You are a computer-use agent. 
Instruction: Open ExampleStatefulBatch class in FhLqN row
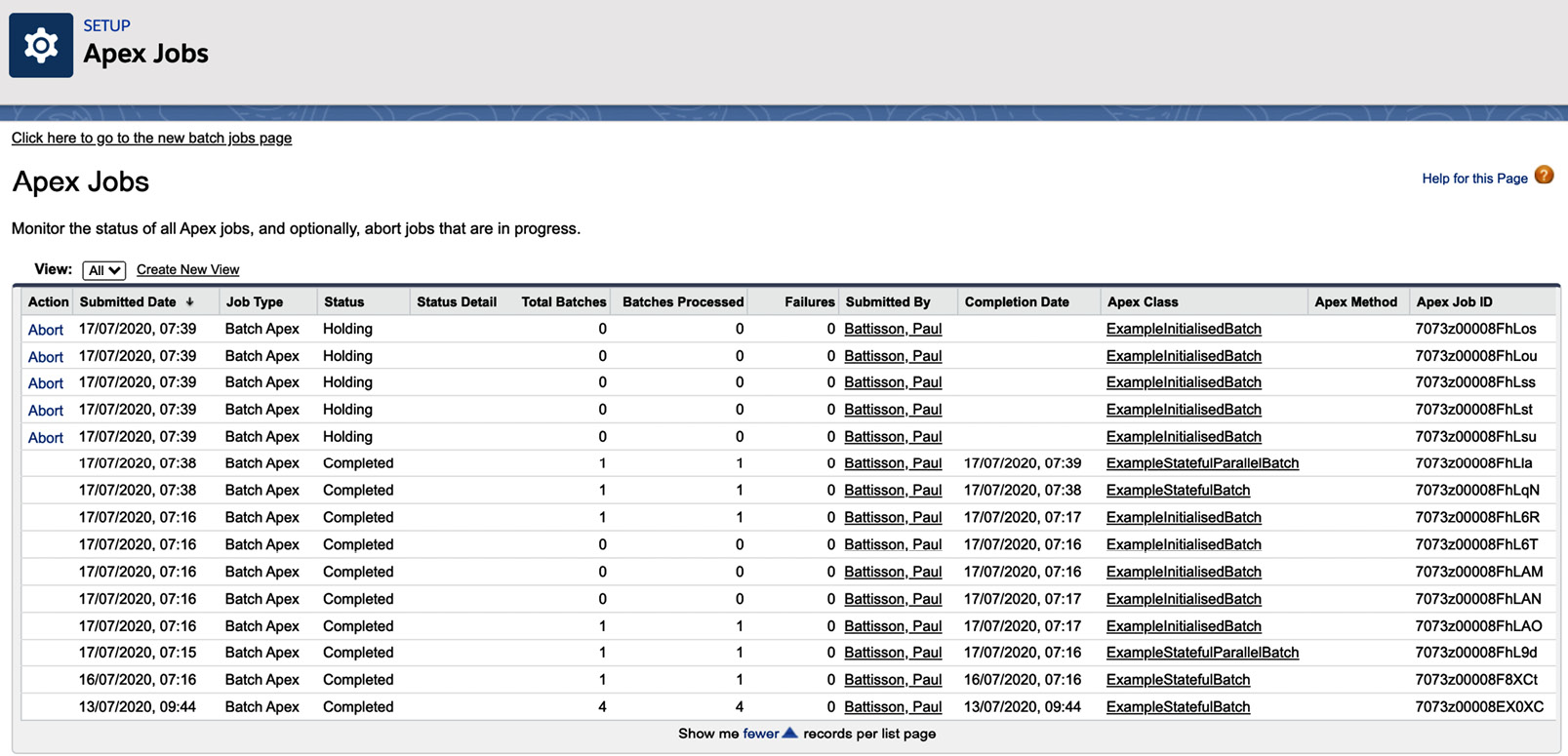(1178, 491)
